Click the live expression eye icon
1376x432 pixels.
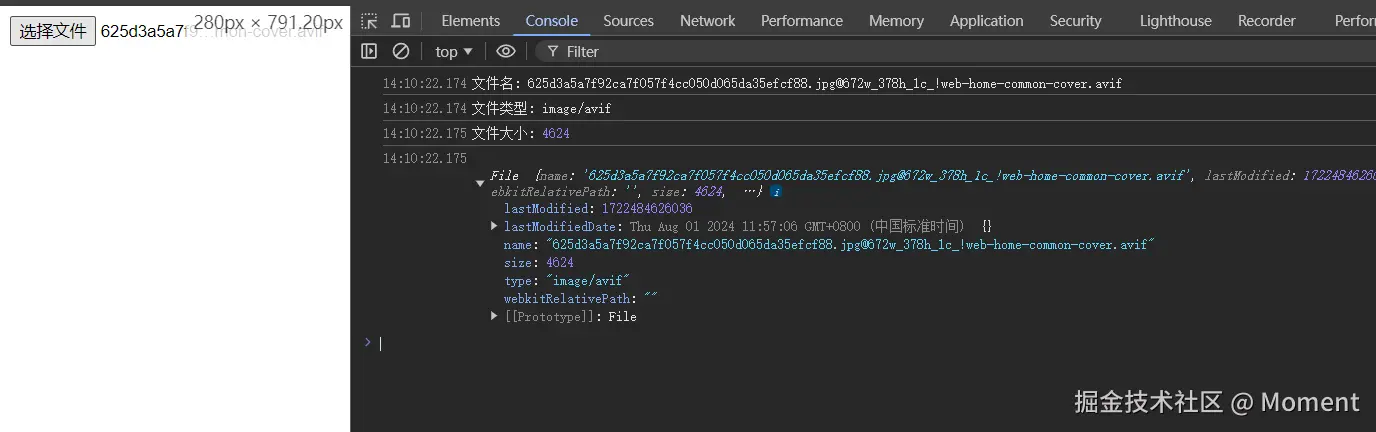click(506, 51)
